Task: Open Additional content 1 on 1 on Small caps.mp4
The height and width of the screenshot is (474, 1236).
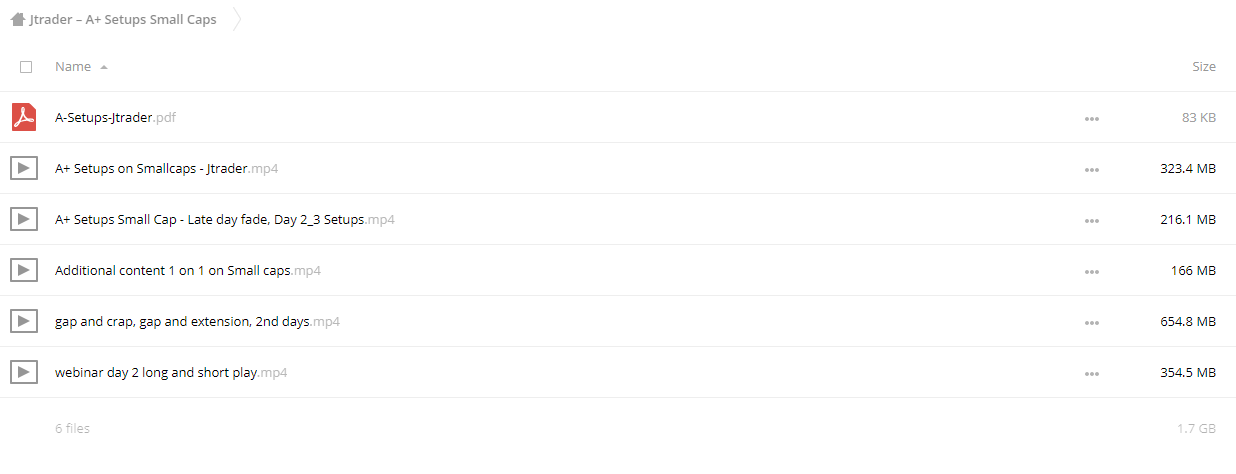Action: click(188, 271)
